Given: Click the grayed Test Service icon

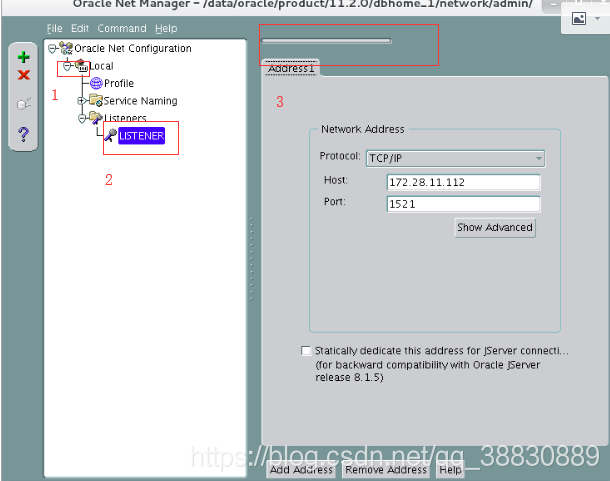Looking at the screenshot, I should coord(24,104).
